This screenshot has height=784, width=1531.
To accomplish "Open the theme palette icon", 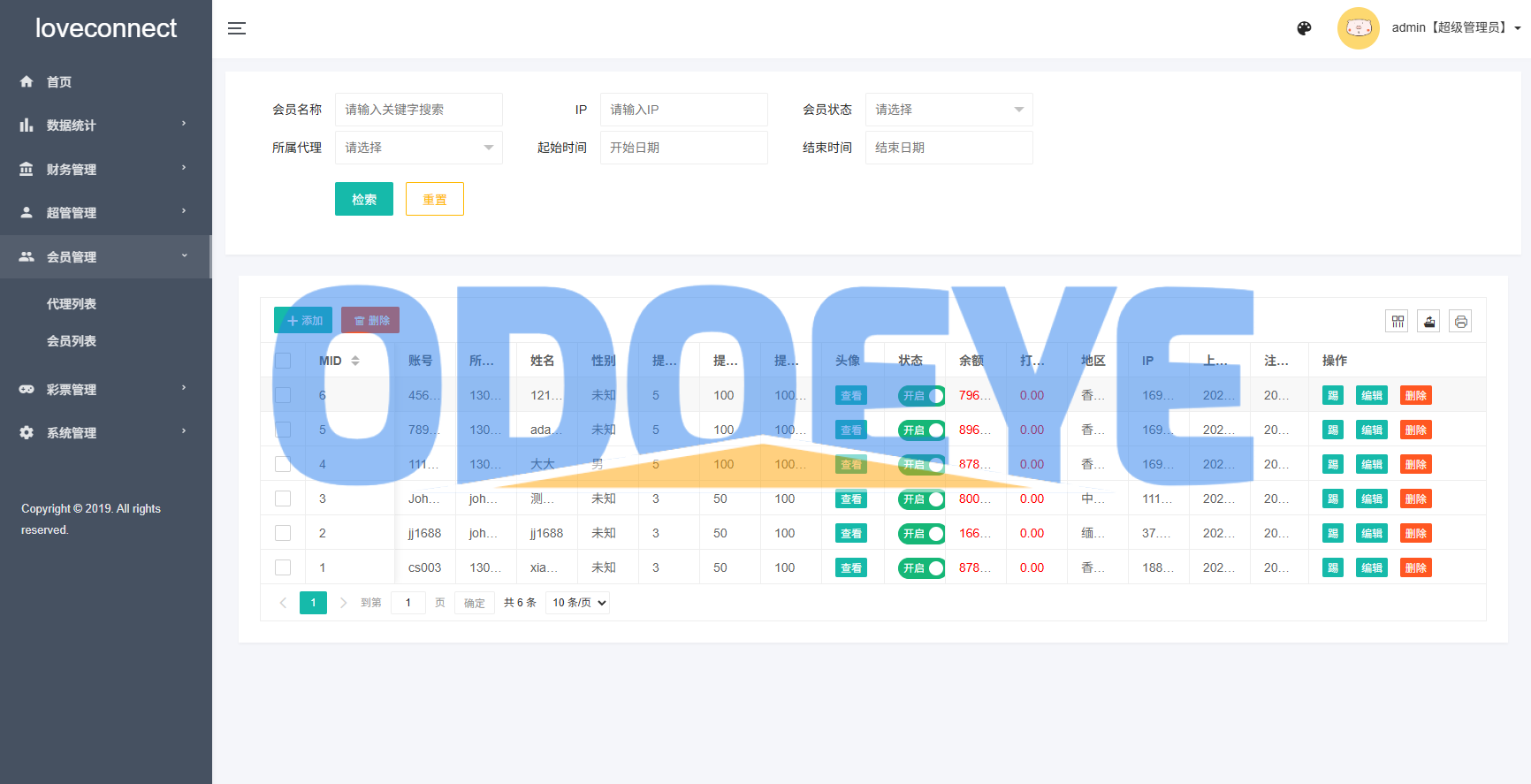I will pos(1304,28).
